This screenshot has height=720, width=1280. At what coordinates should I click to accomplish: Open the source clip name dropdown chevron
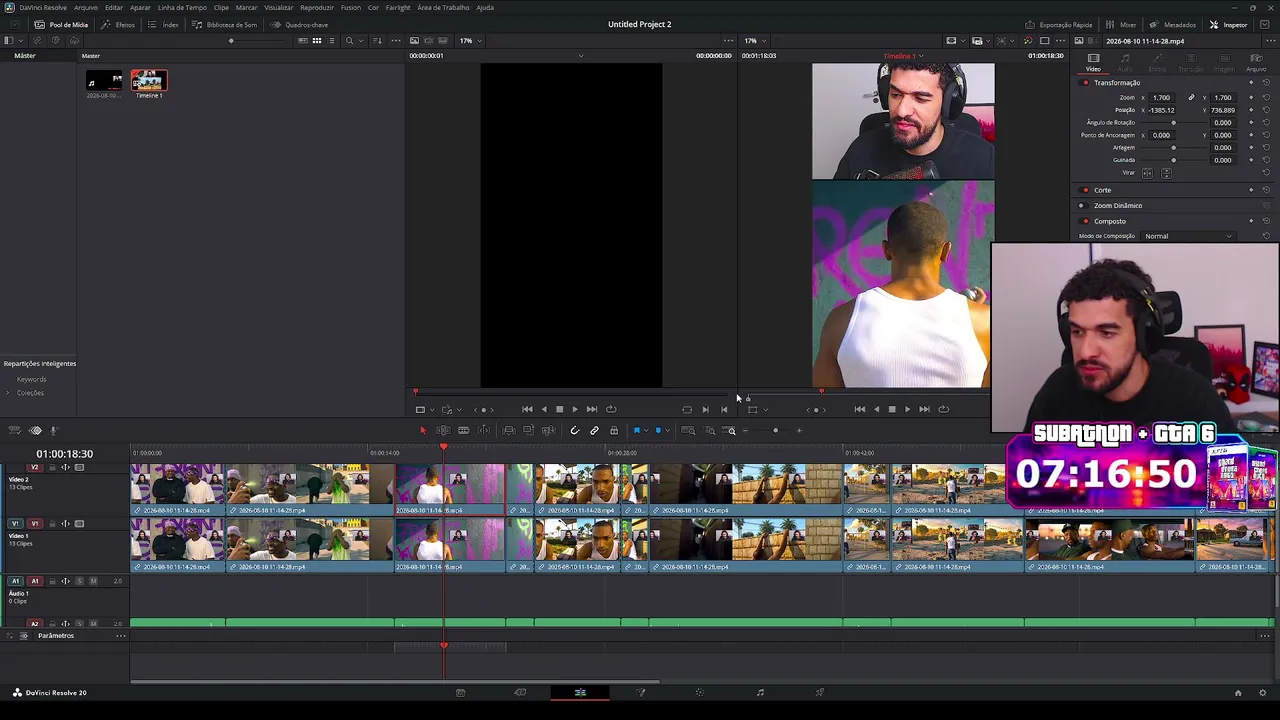(581, 56)
